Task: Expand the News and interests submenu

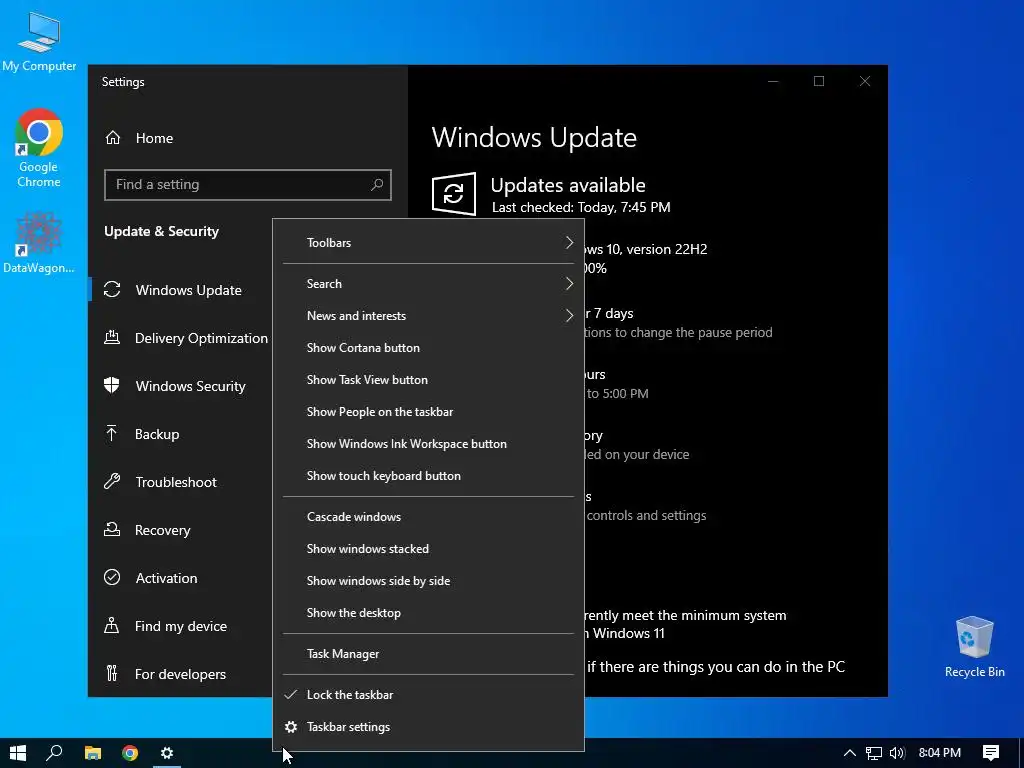Action: pyautogui.click(x=428, y=316)
